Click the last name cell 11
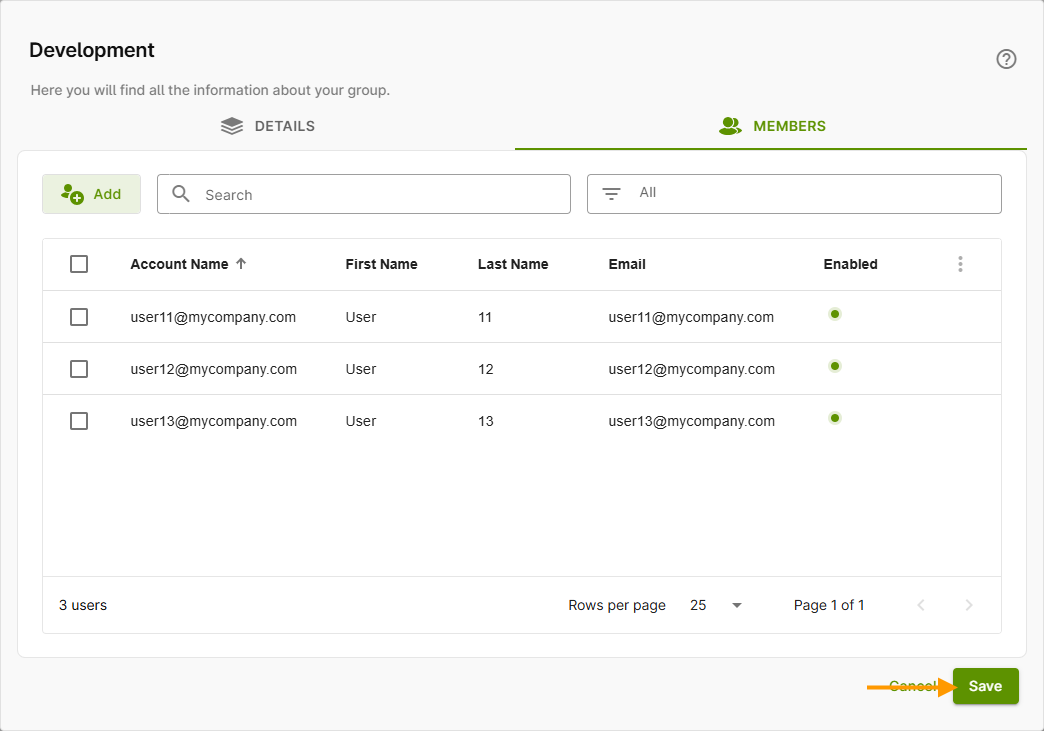1044x731 pixels. [x=485, y=317]
